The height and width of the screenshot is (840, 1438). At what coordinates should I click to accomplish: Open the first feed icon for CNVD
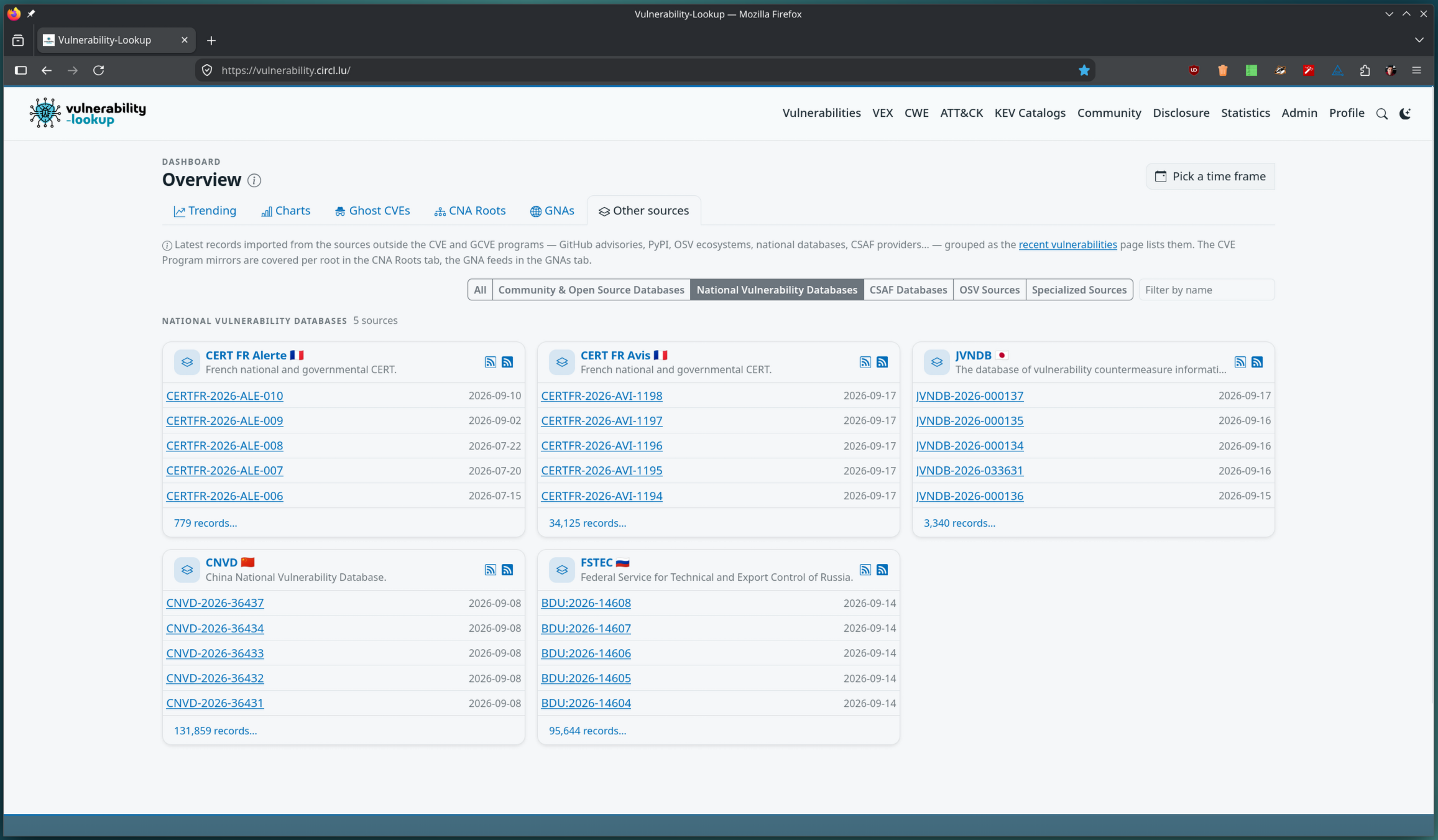[491, 570]
